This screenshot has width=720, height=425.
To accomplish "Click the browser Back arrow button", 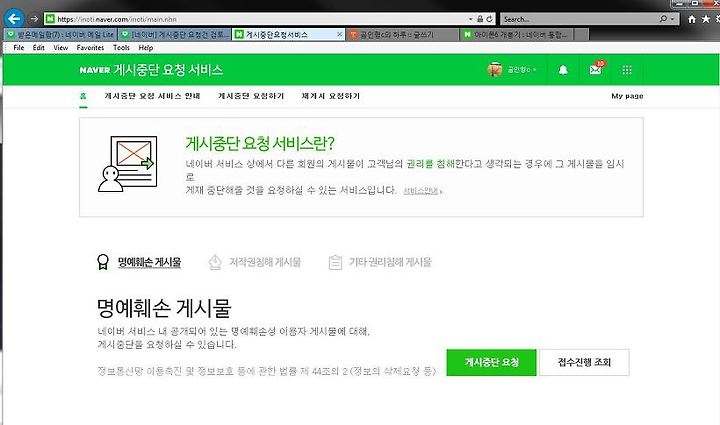I will pos(14,19).
